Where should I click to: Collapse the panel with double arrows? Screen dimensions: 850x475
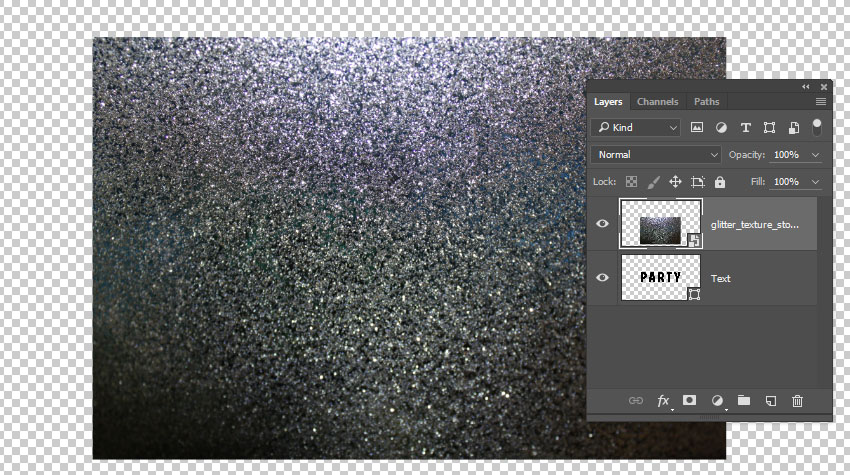(x=806, y=87)
